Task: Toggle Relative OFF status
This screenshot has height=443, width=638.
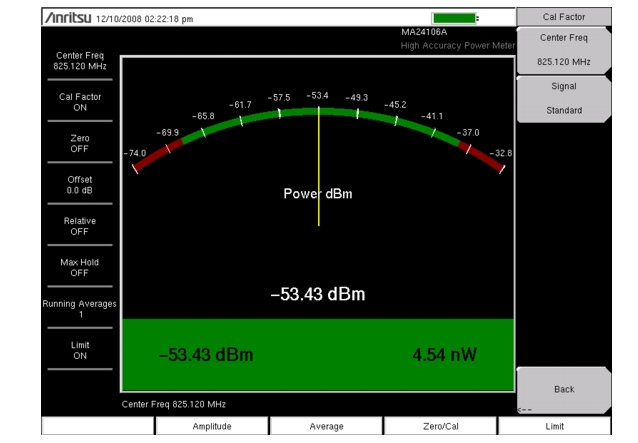Action: 80,226
